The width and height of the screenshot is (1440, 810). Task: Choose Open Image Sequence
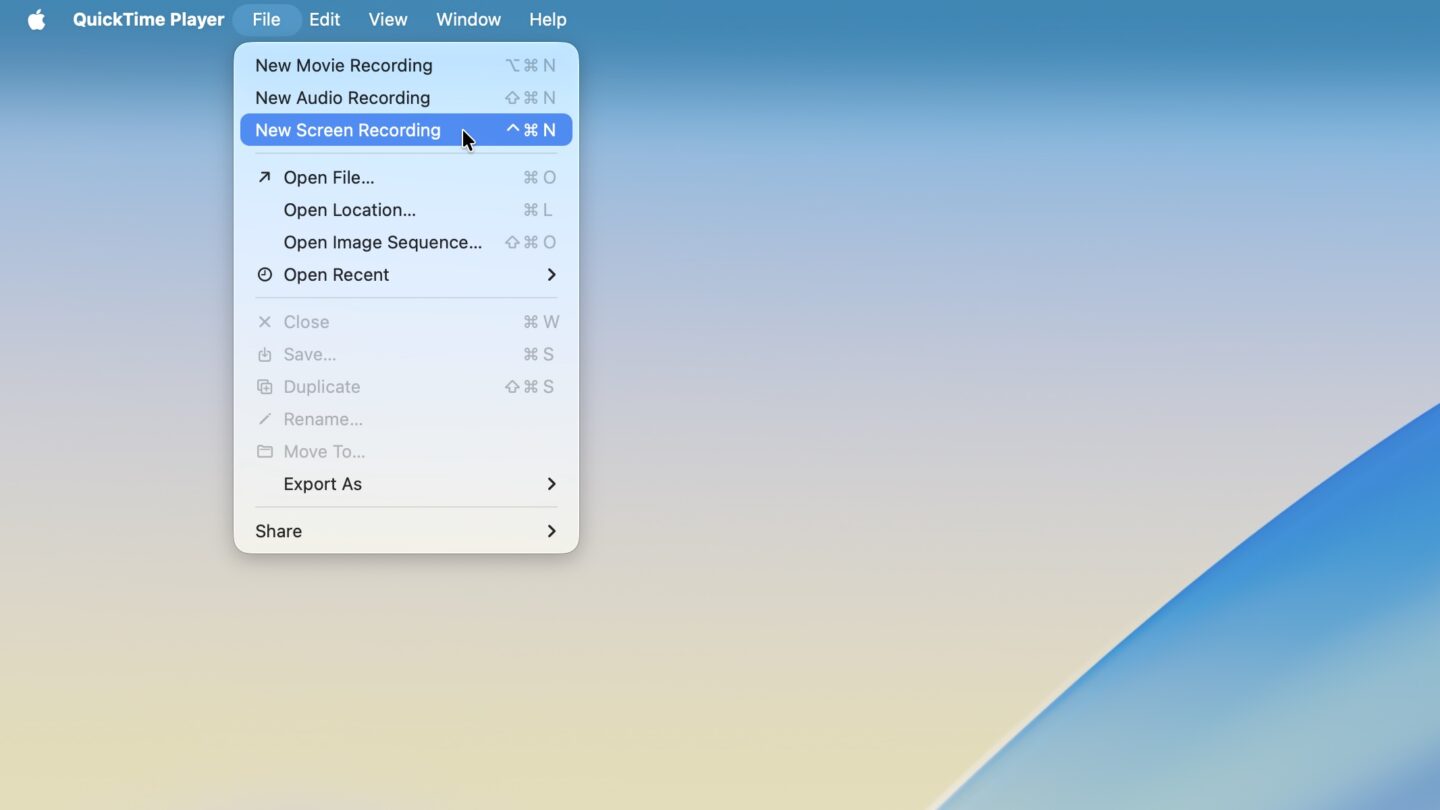tap(382, 242)
